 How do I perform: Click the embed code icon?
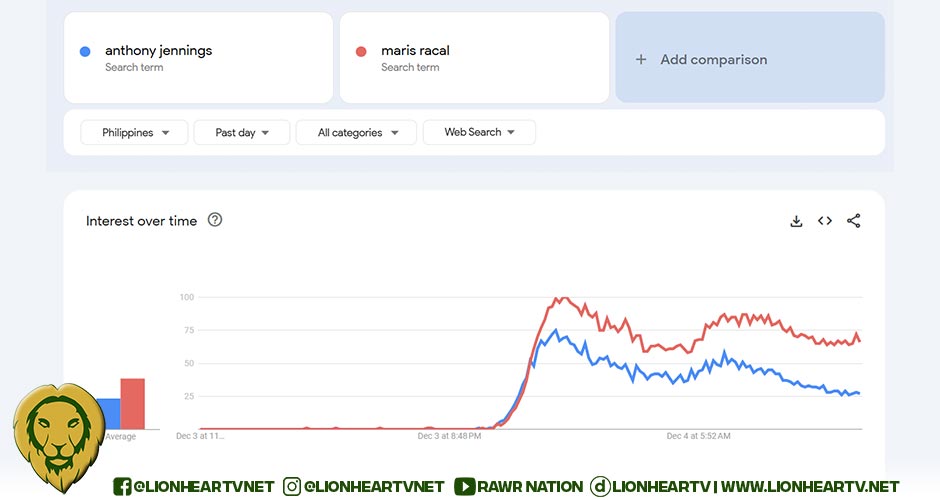825,221
